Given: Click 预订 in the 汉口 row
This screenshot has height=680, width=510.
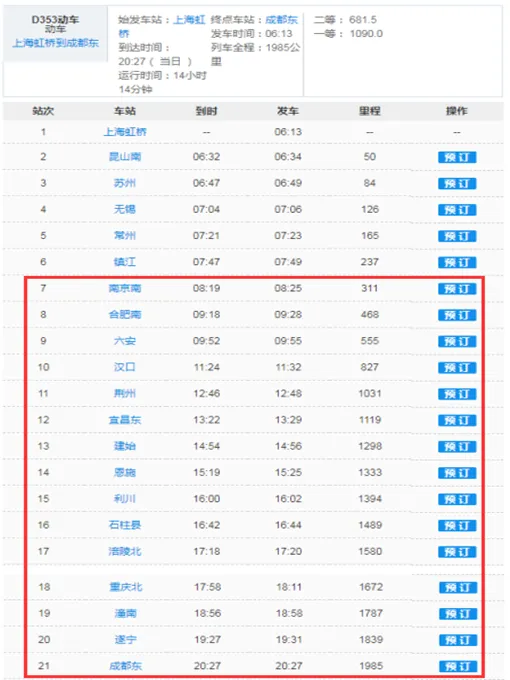Looking at the screenshot, I should [457, 367].
